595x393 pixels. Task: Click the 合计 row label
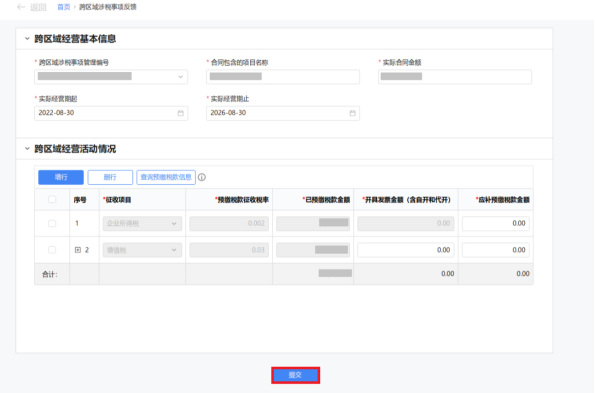(50, 274)
